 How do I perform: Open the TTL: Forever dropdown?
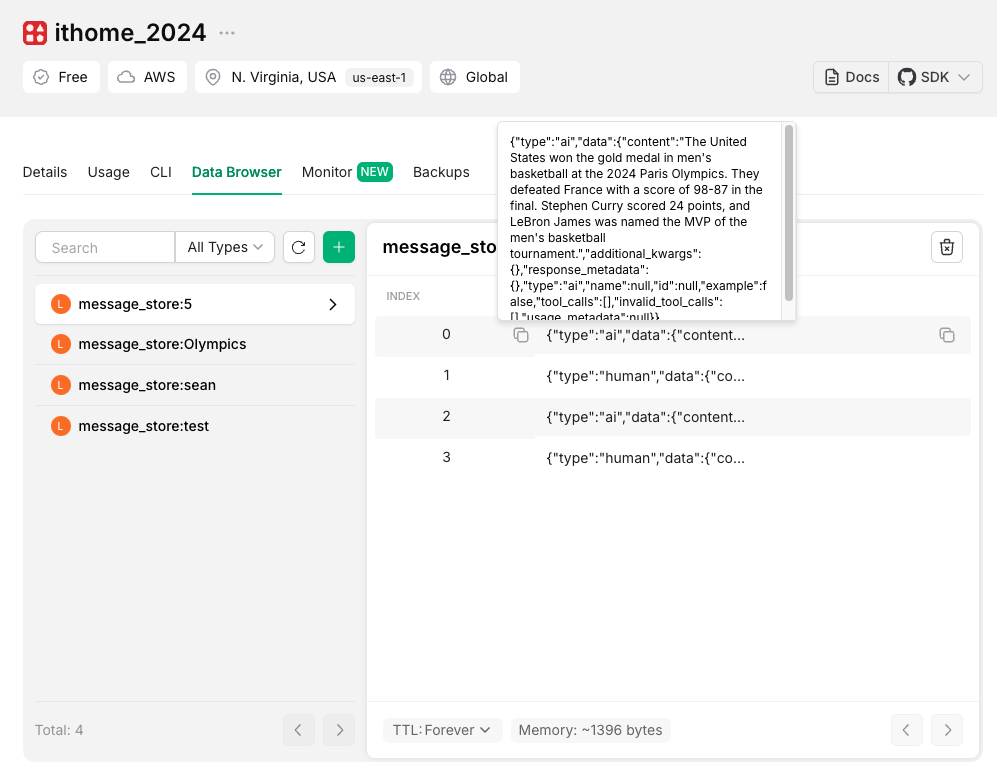(x=442, y=730)
